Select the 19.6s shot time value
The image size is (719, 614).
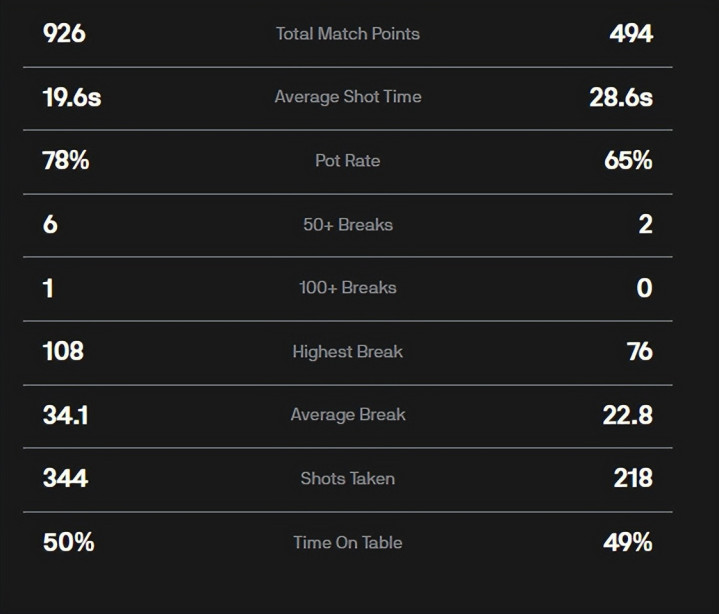[x=72, y=97]
